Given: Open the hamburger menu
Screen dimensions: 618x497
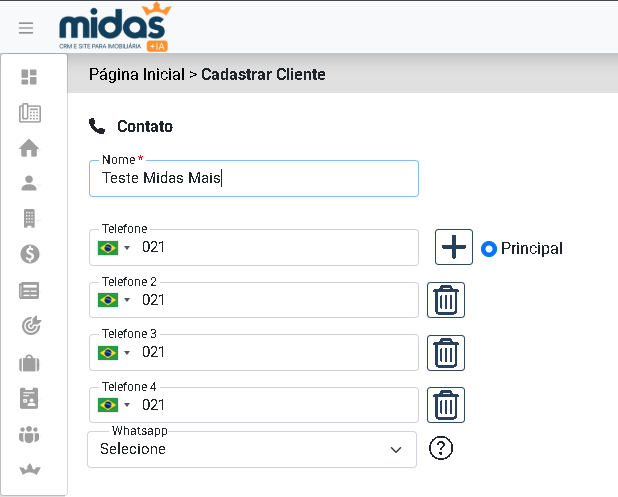Looking at the screenshot, I should point(26,28).
